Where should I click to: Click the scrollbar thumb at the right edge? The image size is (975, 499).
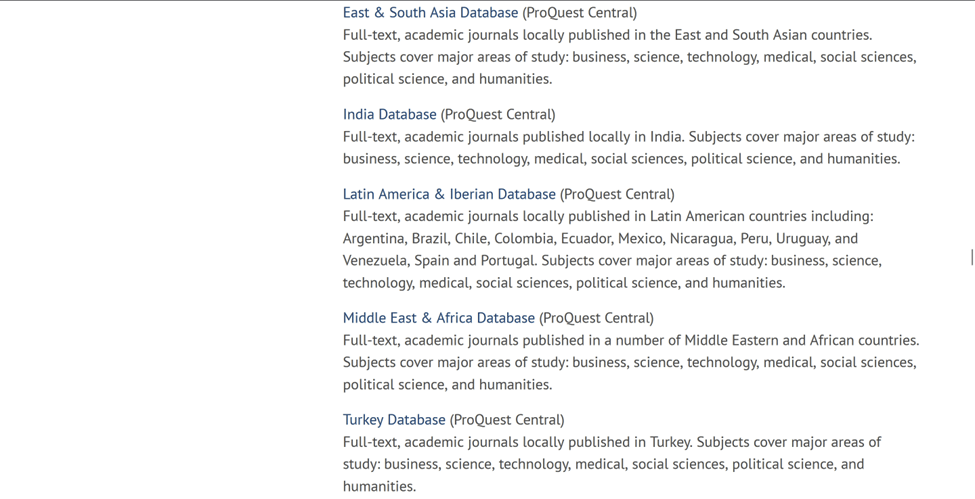tap(971, 258)
